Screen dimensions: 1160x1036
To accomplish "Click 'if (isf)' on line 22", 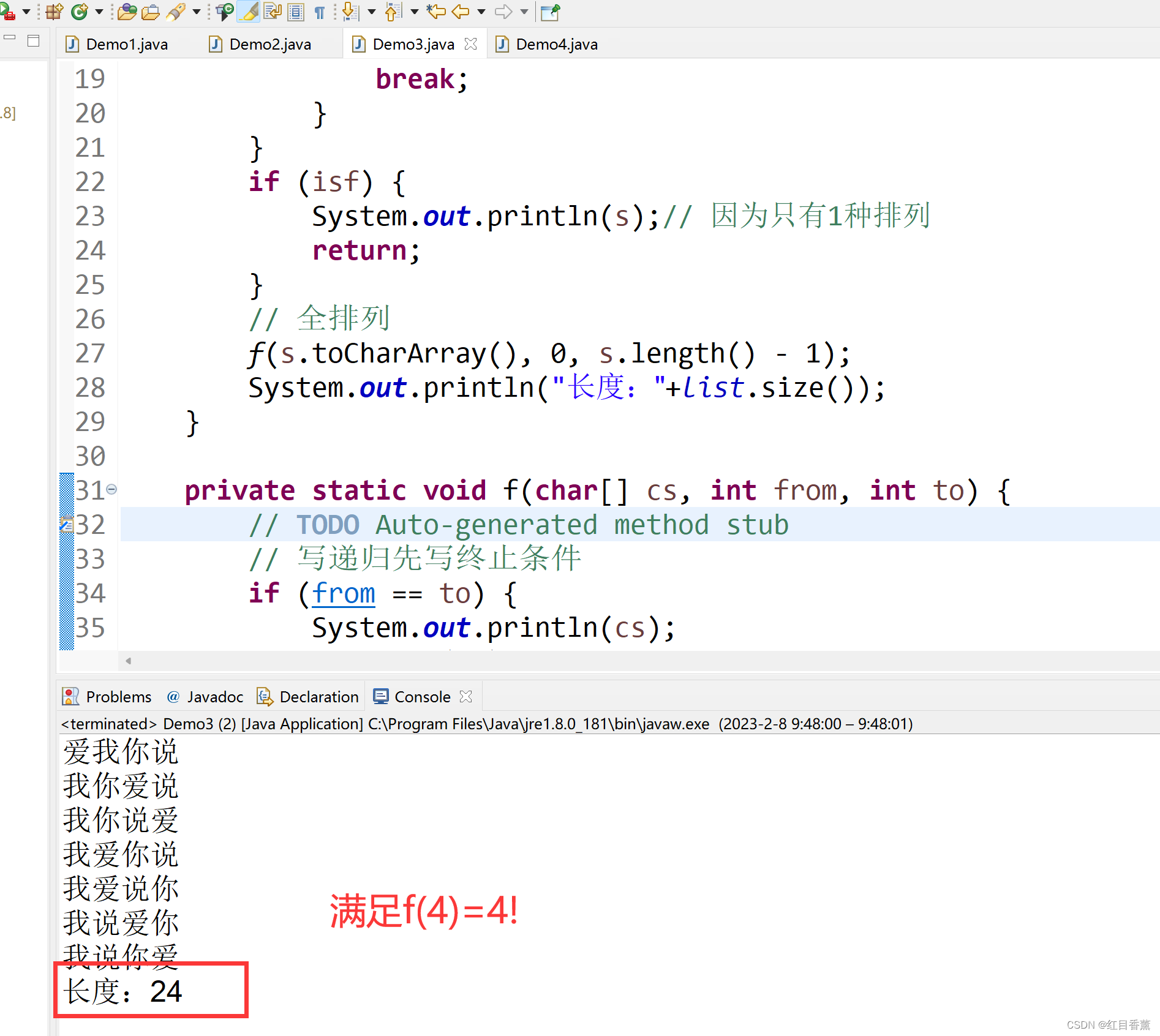I will click(311, 182).
